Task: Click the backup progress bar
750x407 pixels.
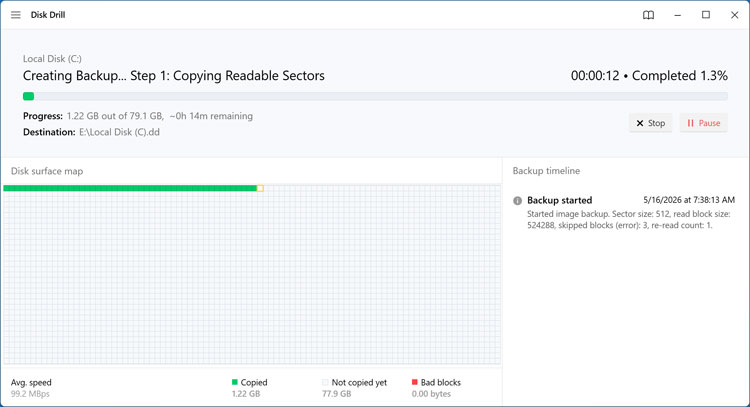Action: coord(375,96)
